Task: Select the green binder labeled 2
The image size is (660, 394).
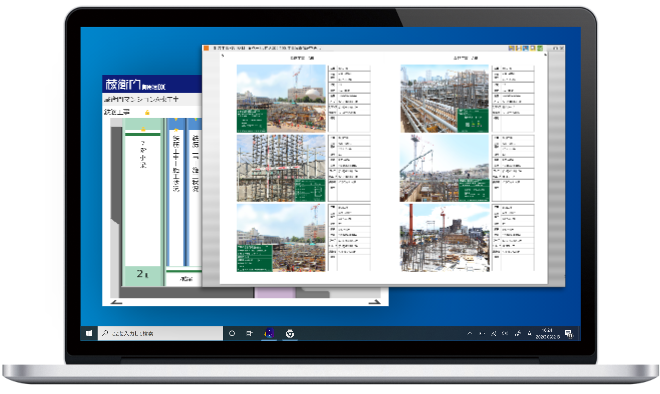Action: point(143,202)
